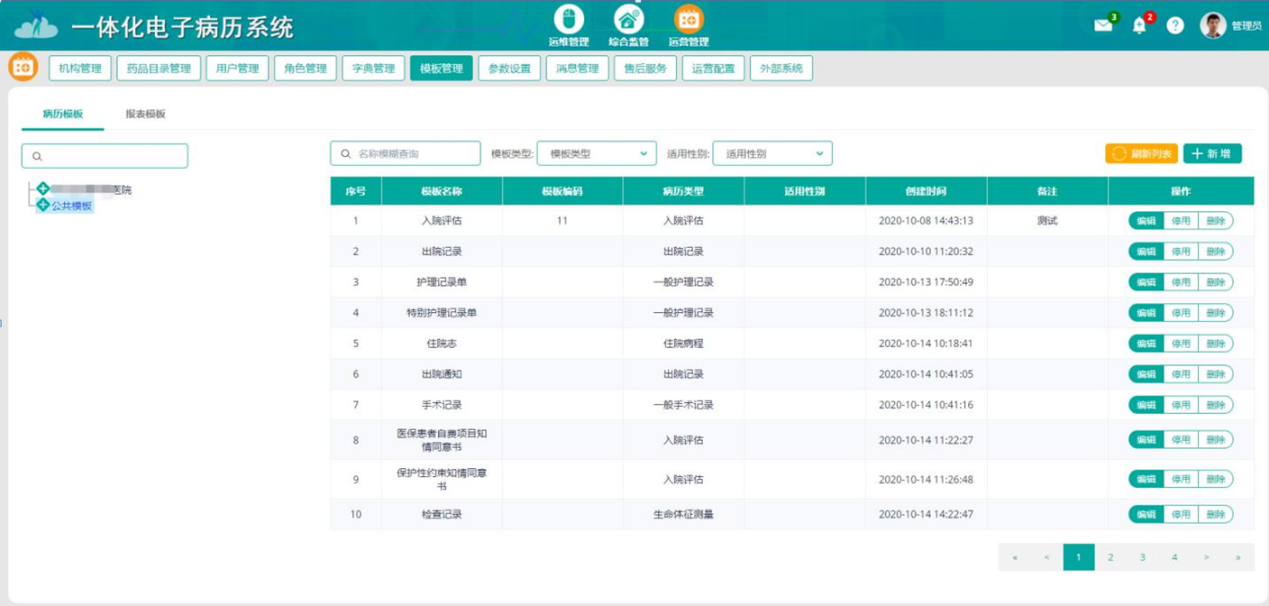Edit the 特别护理记录单 template

click(1146, 313)
